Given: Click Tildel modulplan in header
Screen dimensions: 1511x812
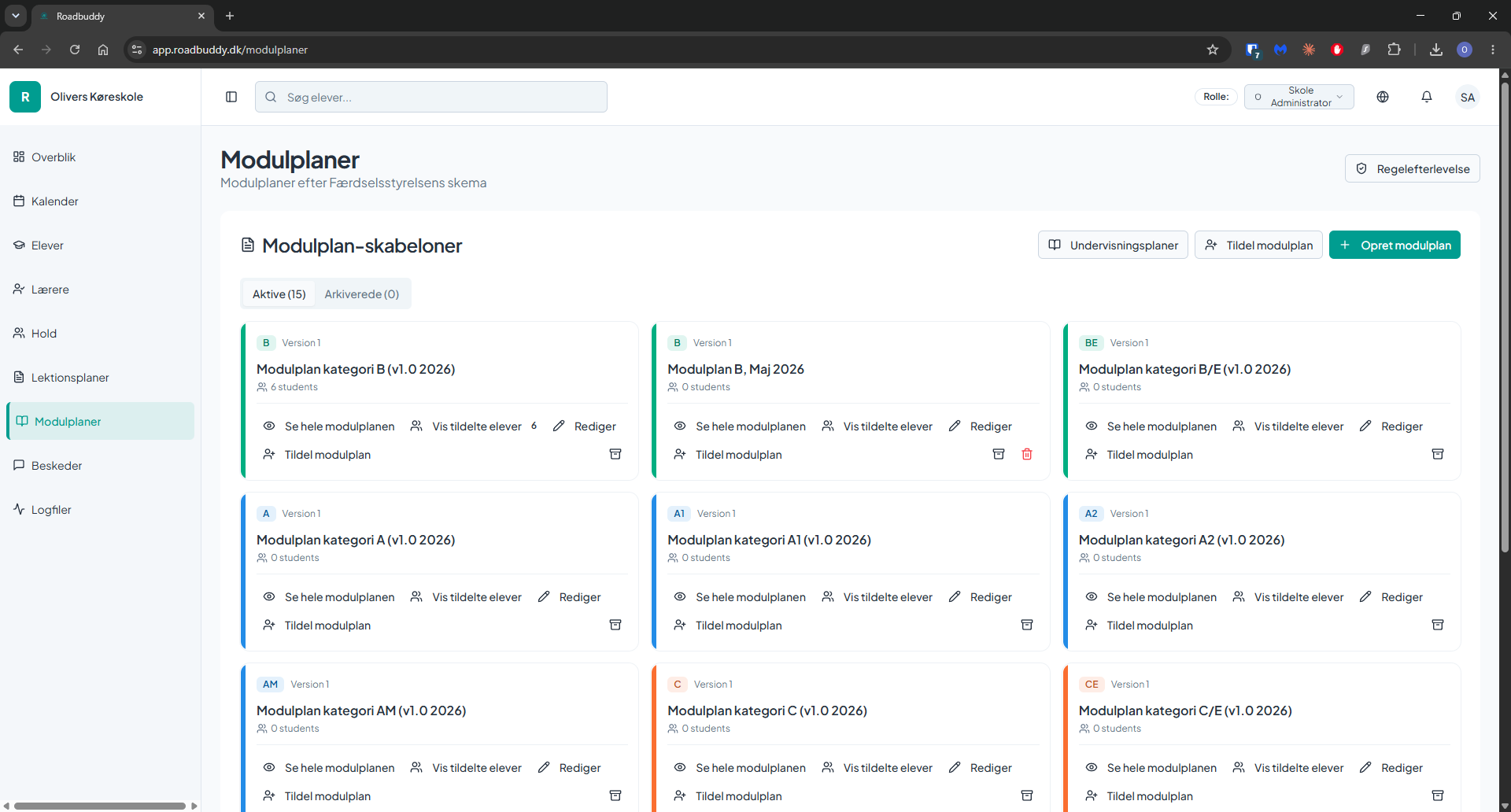Looking at the screenshot, I should (1258, 245).
